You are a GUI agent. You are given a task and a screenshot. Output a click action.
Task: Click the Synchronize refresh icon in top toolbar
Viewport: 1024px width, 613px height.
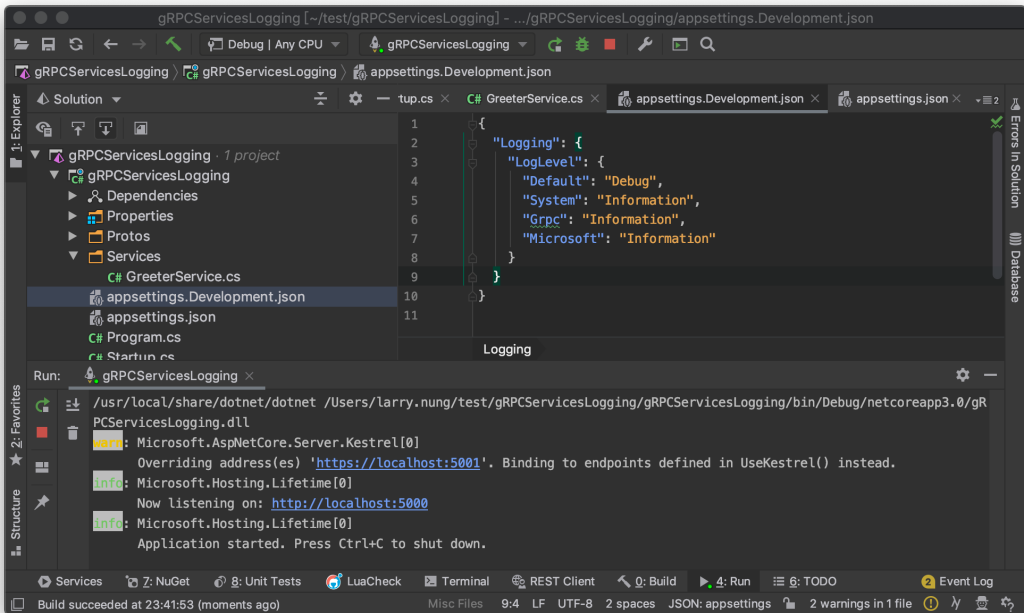pyautogui.click(x=76, y=44)
